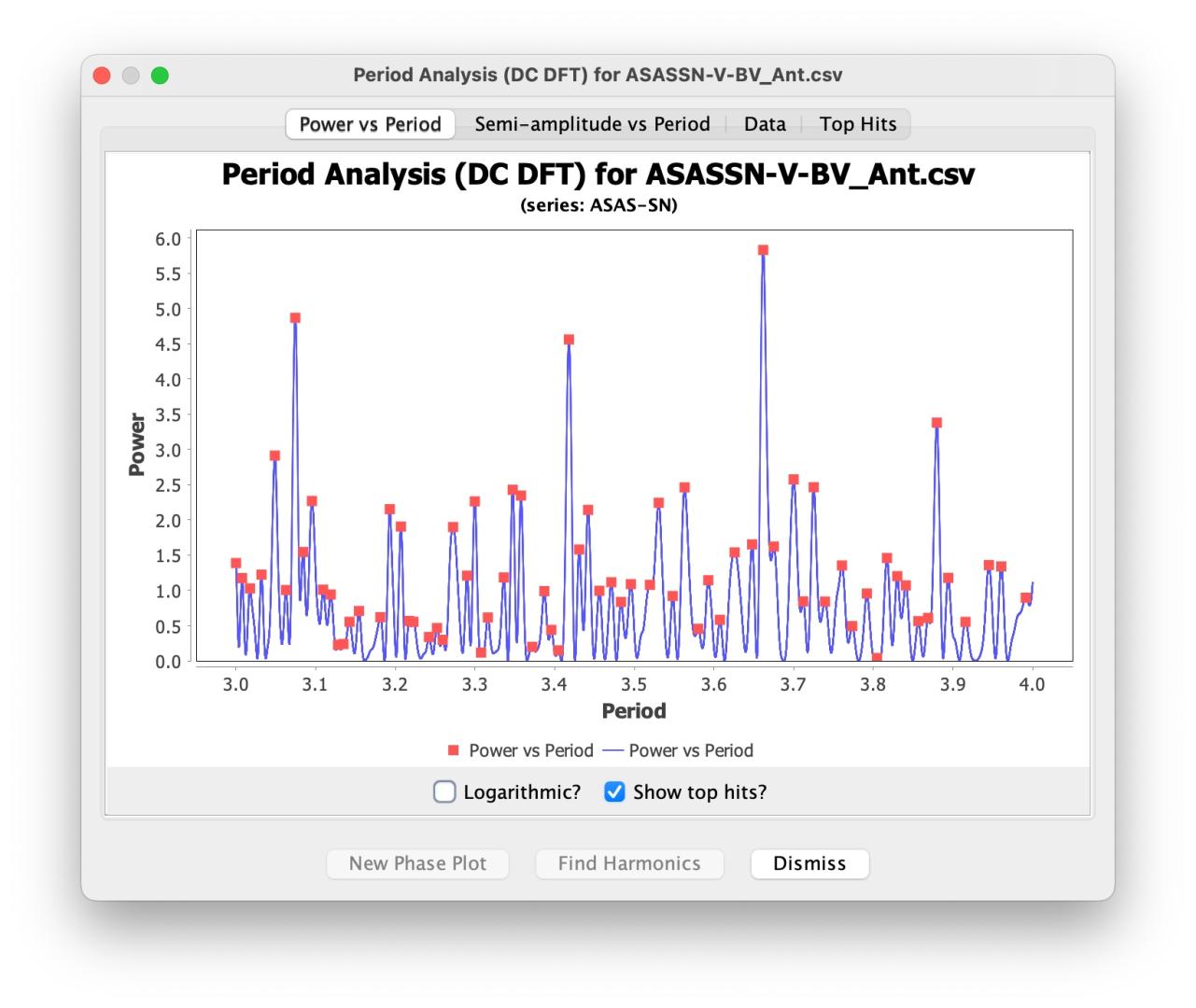Select the peak marker near period 3.88
Screen dimensions: 1196x1008
pyautogui.click(x=936, y=423)
